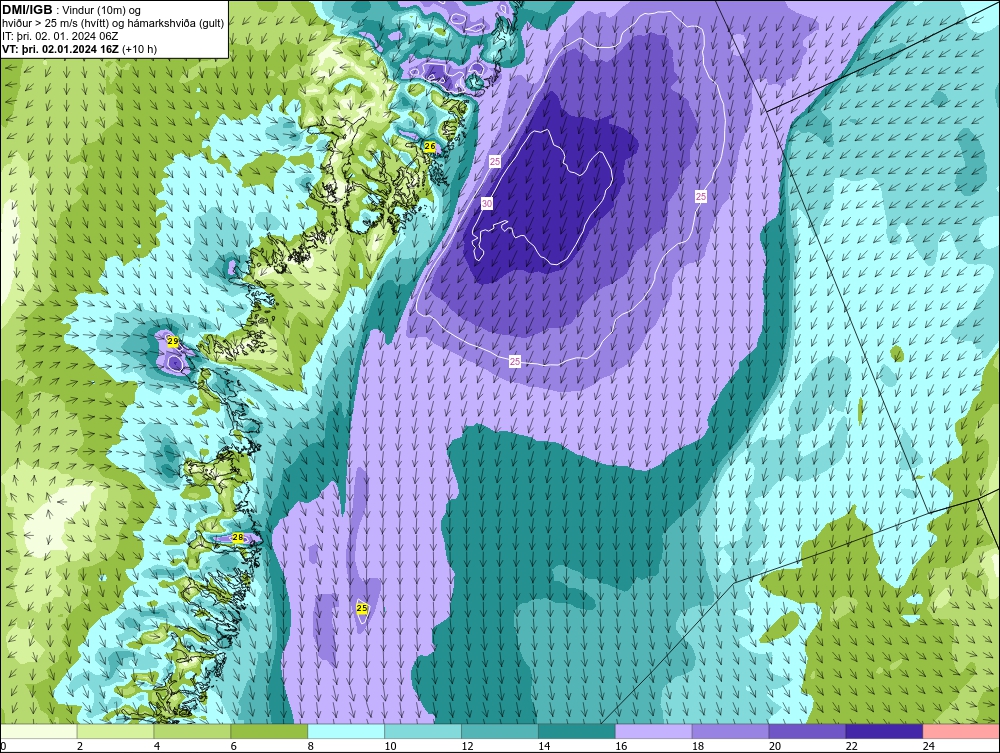This screenshot has height=753, width=1000.
Task: Click the legend scale number 10
Action: (390, 746)
